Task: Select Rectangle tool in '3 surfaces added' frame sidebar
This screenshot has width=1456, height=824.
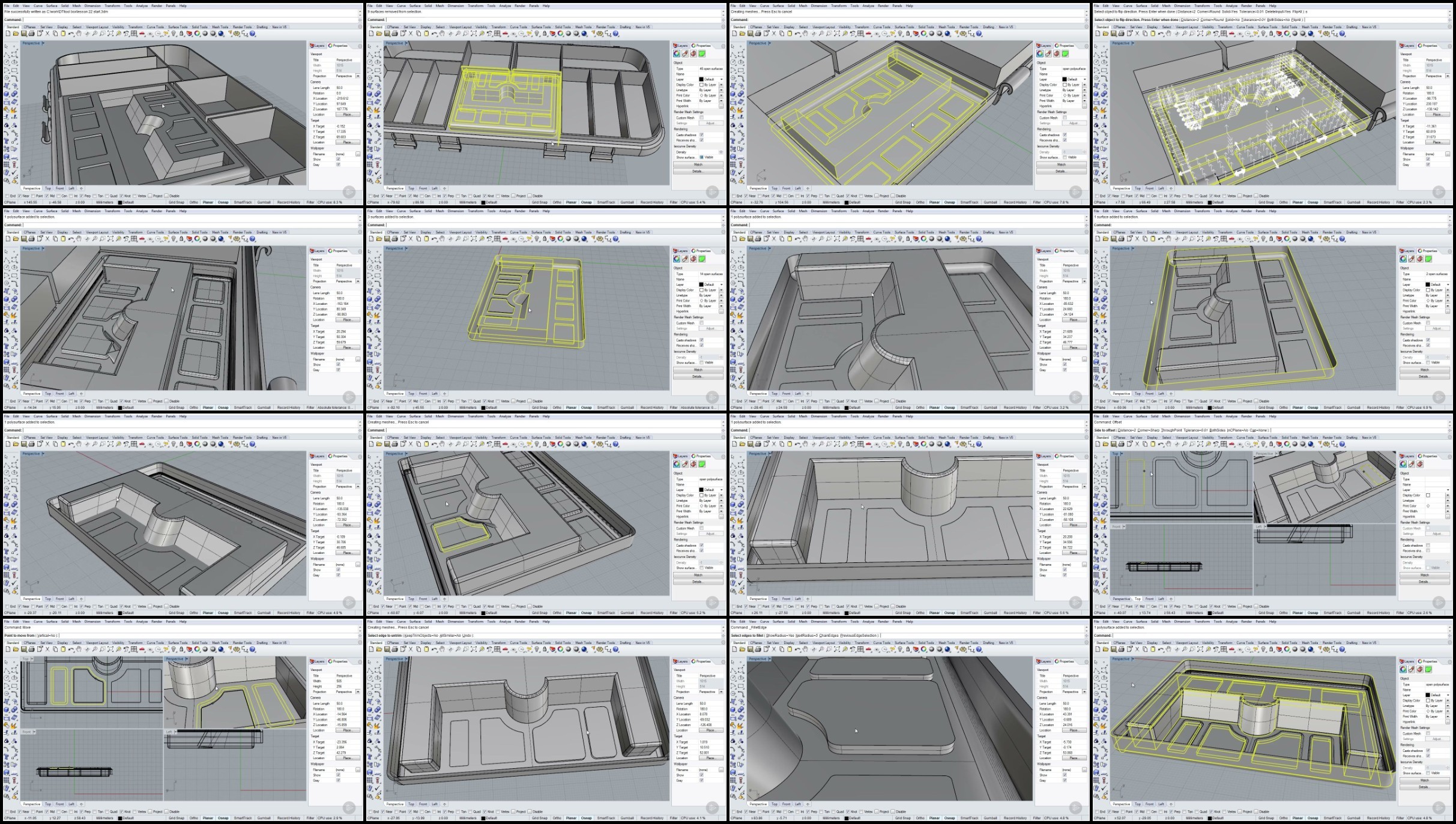Action: (x=378, y=275)
